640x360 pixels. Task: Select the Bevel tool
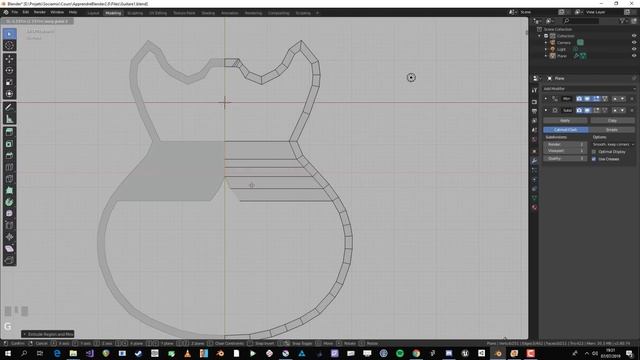(9, 156)
